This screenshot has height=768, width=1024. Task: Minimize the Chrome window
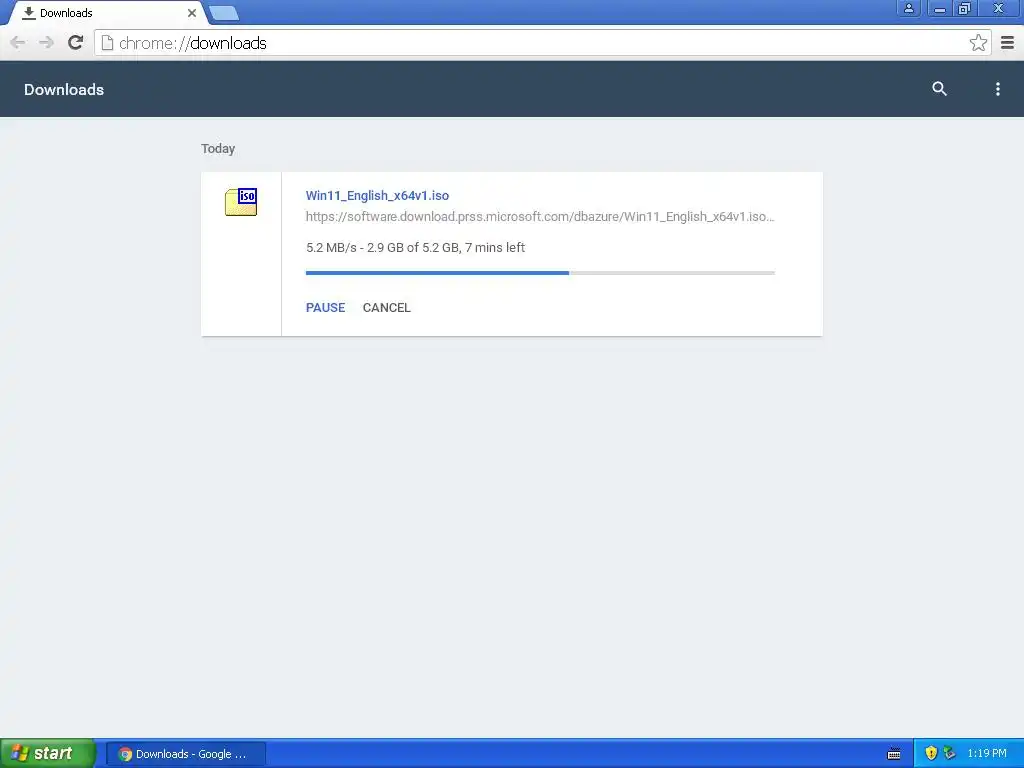click(940, 8)
